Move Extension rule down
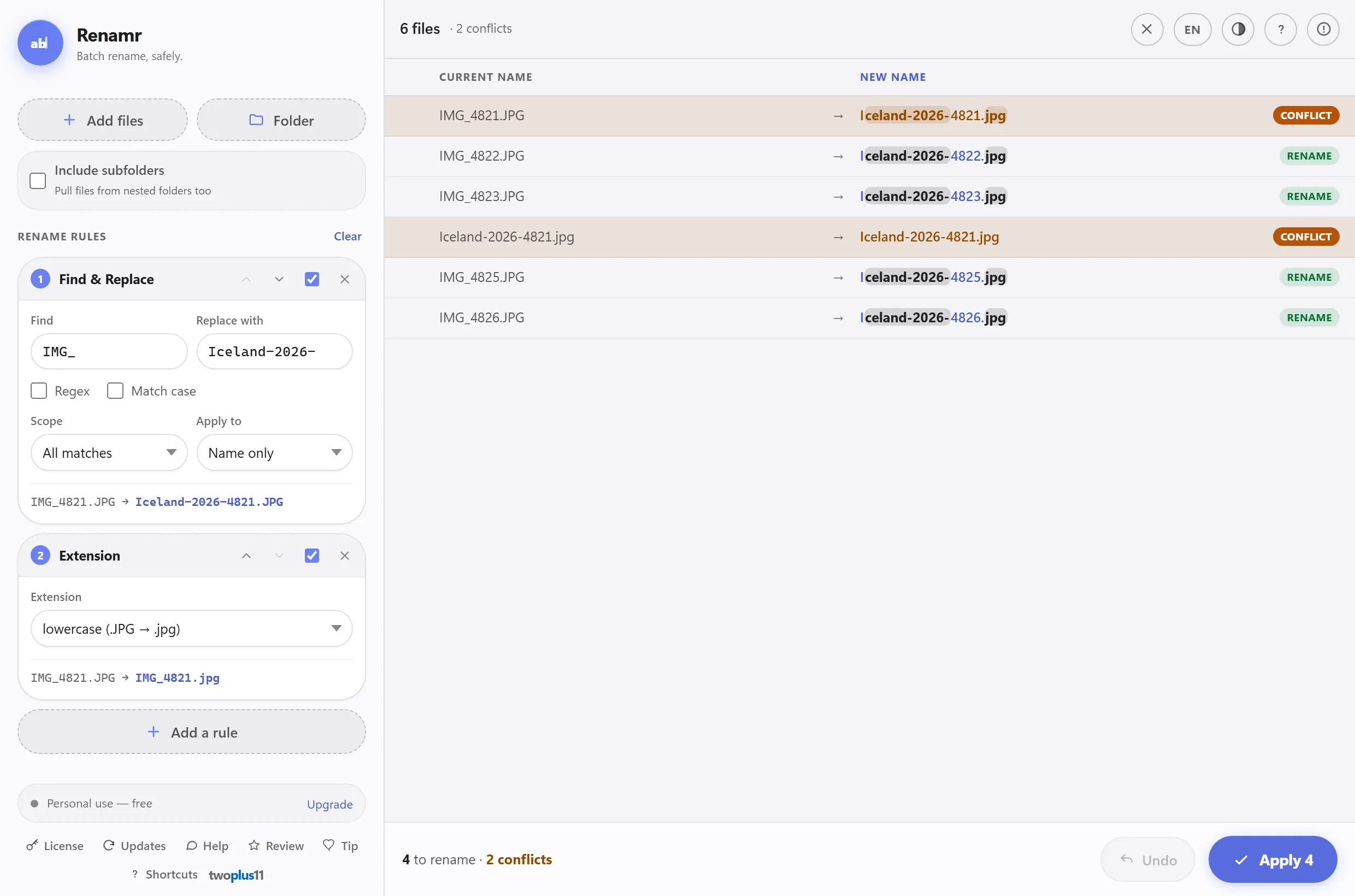This screenshot has width=1355, height=896. [279, 556]
